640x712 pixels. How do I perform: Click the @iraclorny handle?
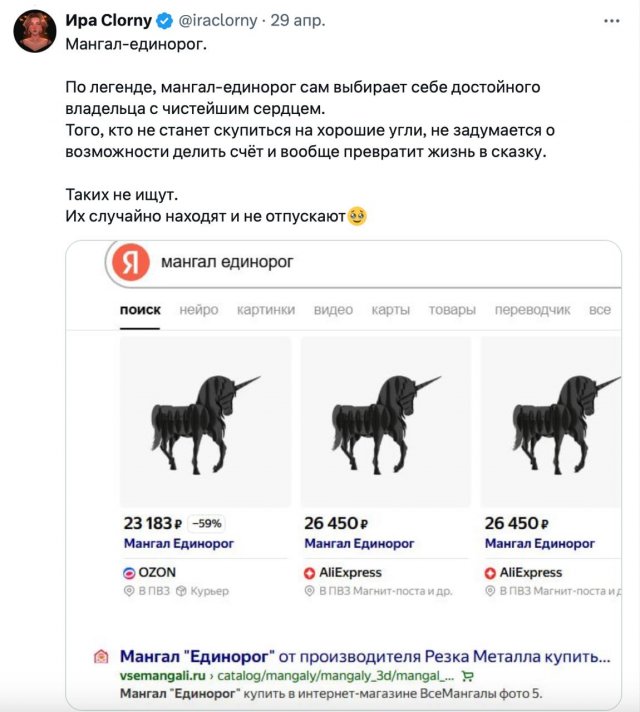coord(218,20)
